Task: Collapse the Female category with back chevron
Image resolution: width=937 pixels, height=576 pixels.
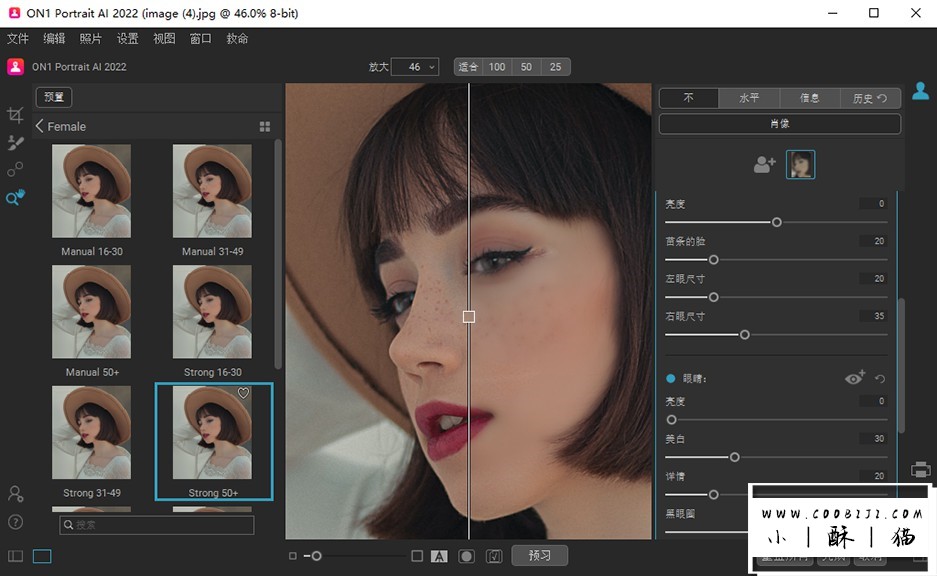Action: click(x=38, y=126)
